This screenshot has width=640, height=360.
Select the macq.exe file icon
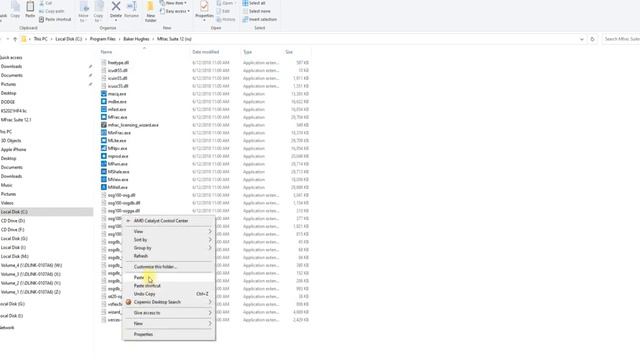point(104,94)
